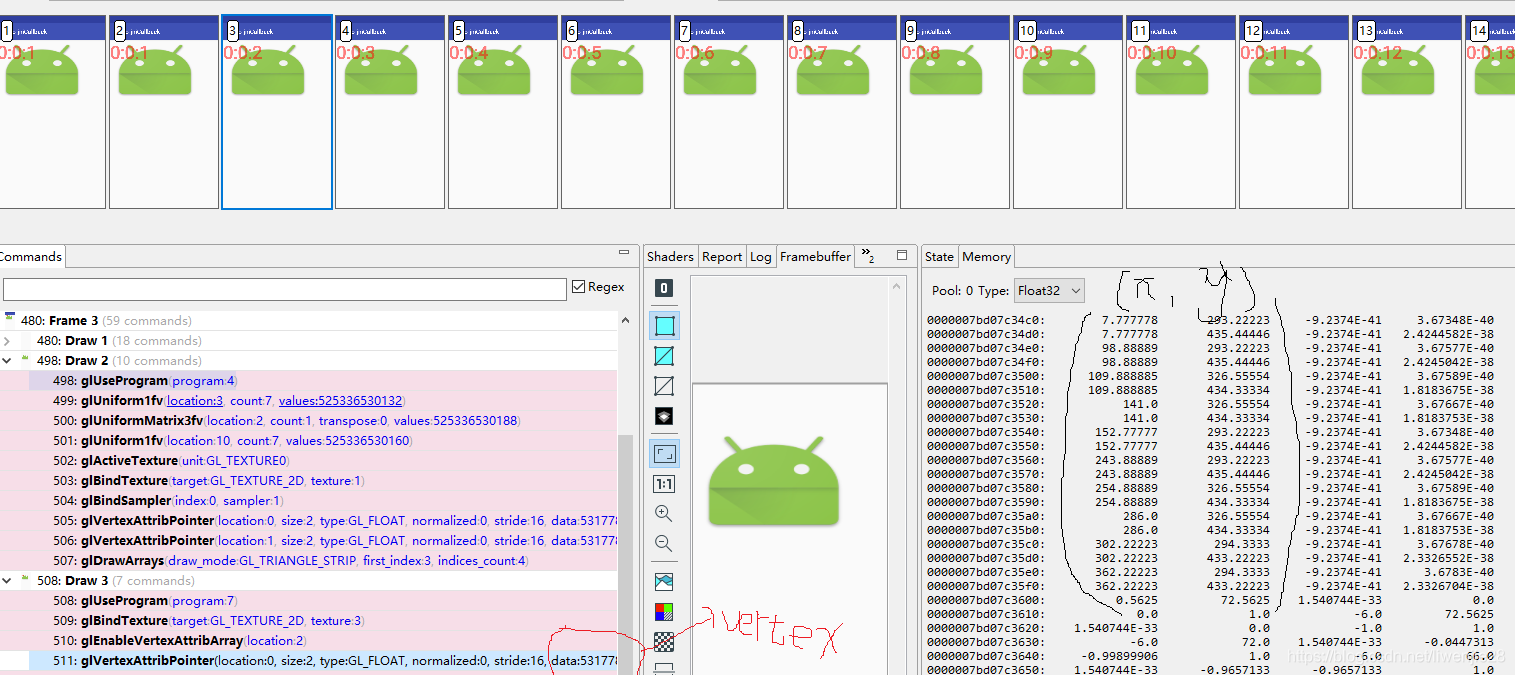Select frame thumbnail 13
The height and width of the screenshot is (675, 1515).
[1406, 112]
